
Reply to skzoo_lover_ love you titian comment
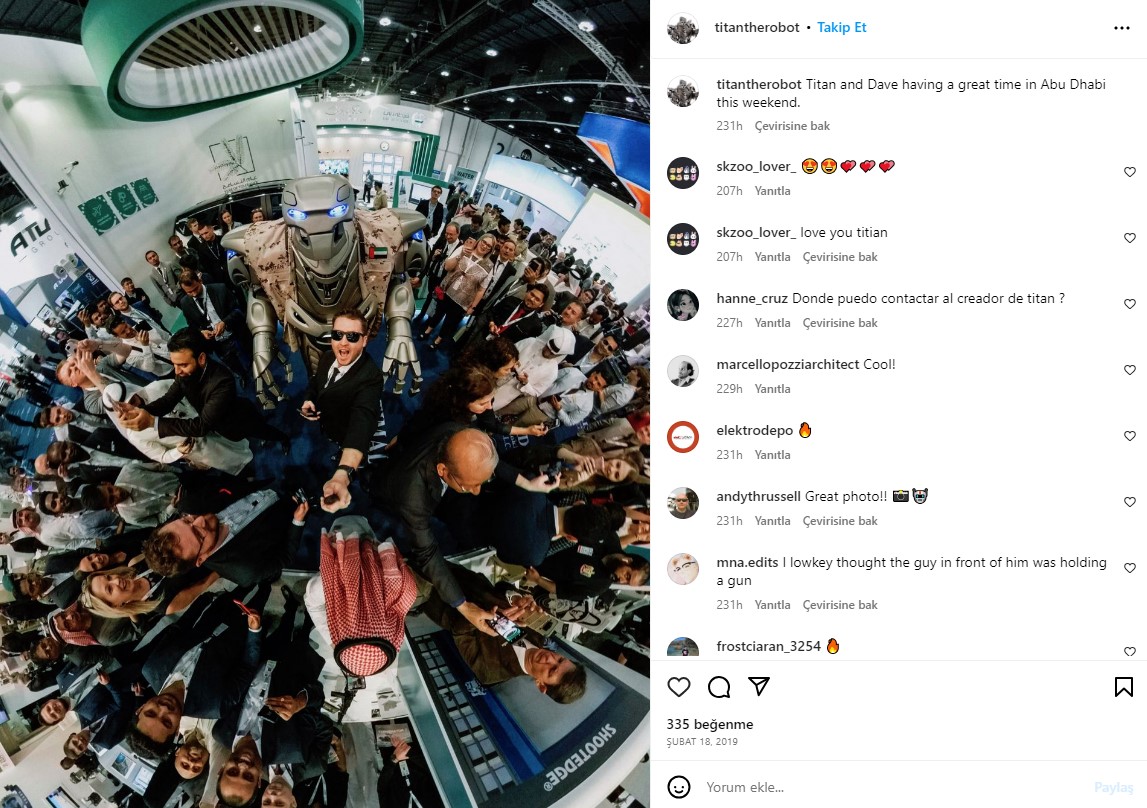772,257
